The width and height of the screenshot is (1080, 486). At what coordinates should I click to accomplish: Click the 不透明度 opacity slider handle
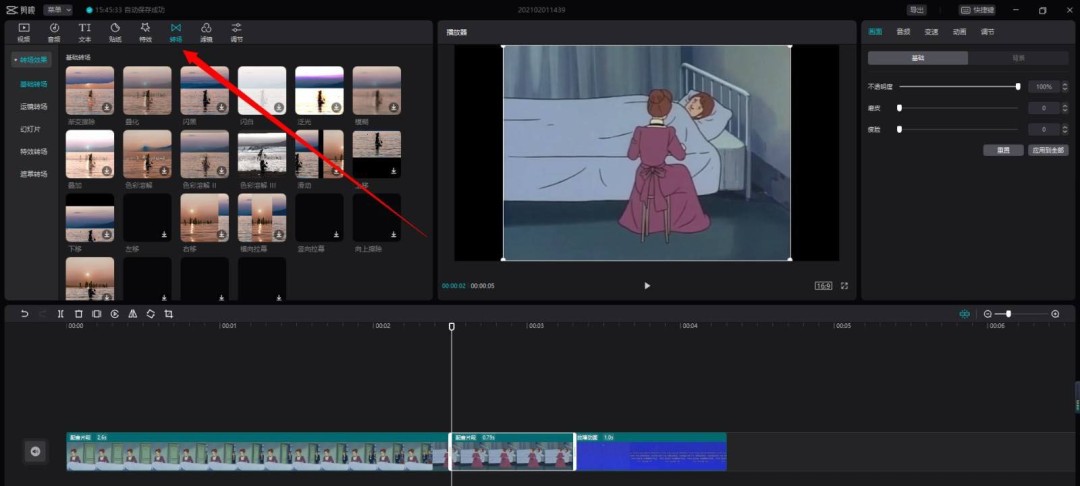(1018, 87)
